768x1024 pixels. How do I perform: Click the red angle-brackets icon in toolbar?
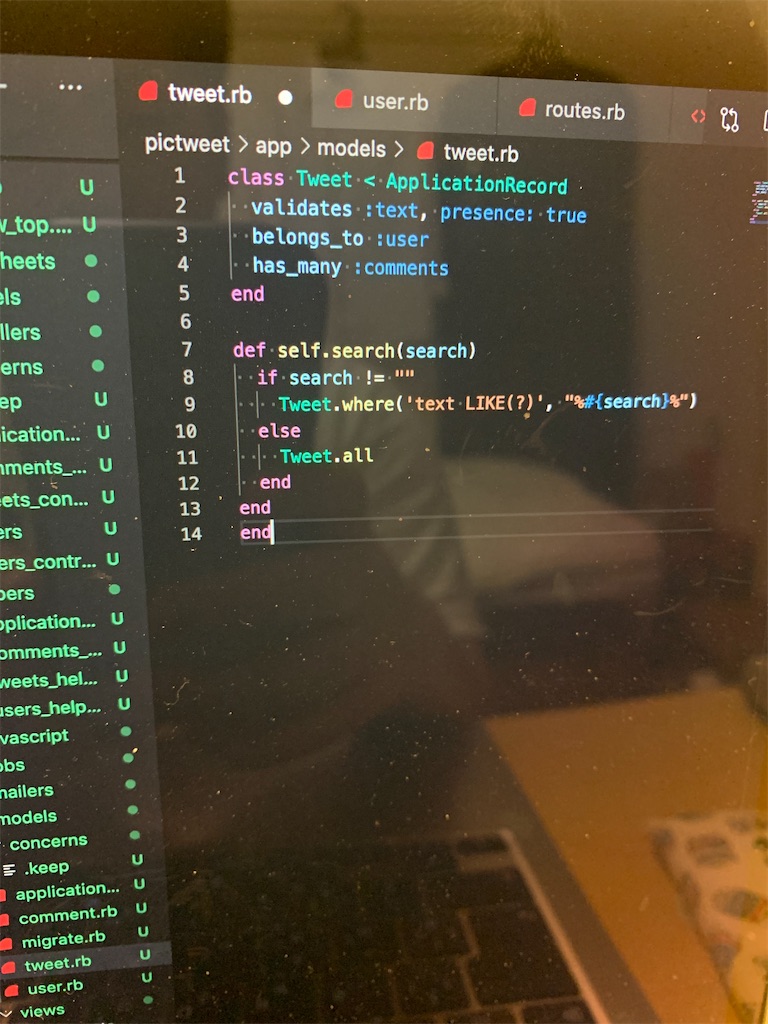698,116
